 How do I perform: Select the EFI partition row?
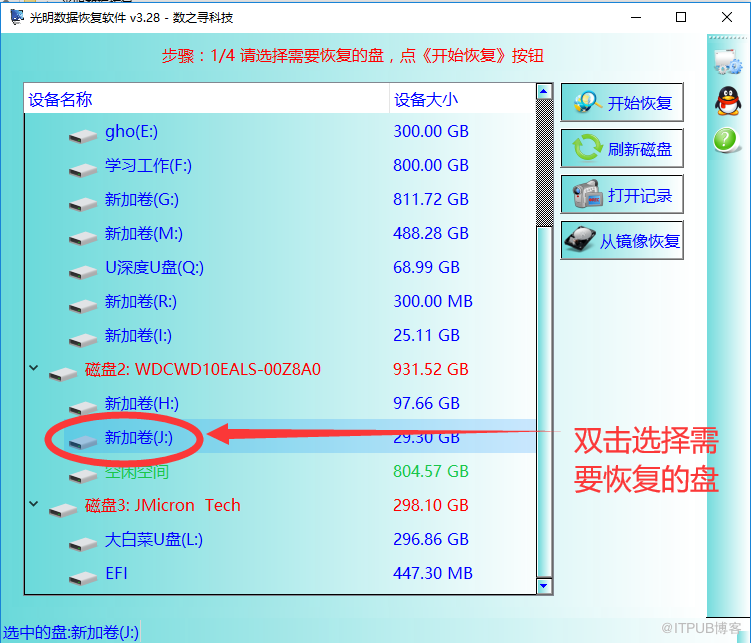280,573
